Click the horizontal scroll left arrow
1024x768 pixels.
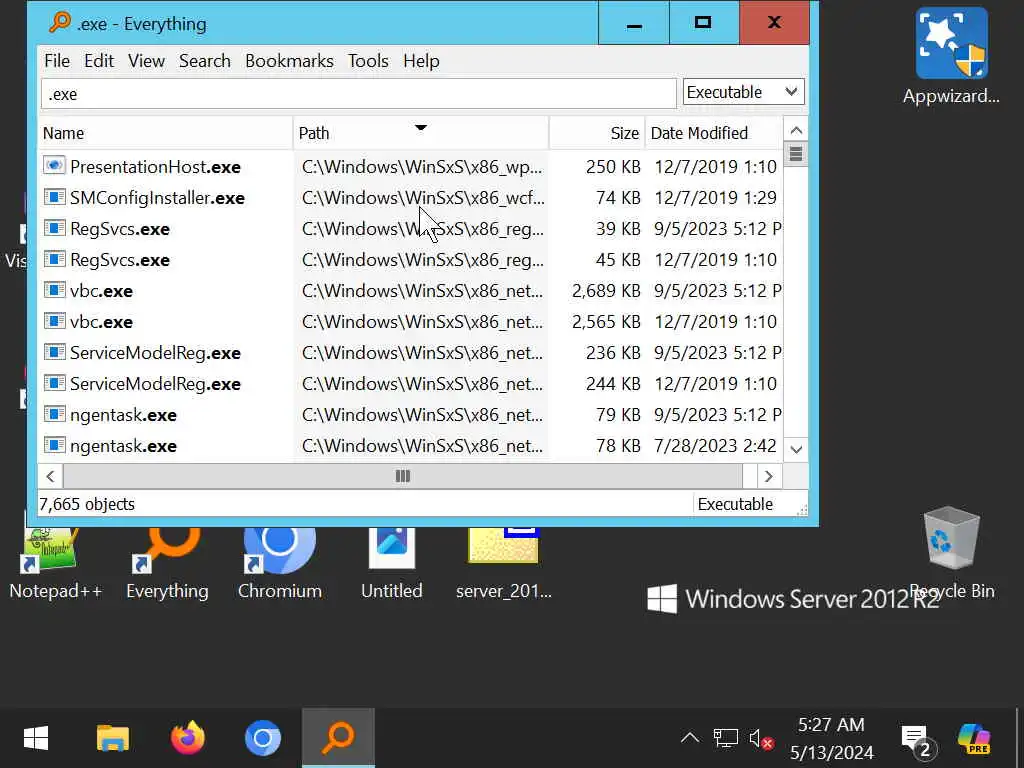[x=50, y=476]
